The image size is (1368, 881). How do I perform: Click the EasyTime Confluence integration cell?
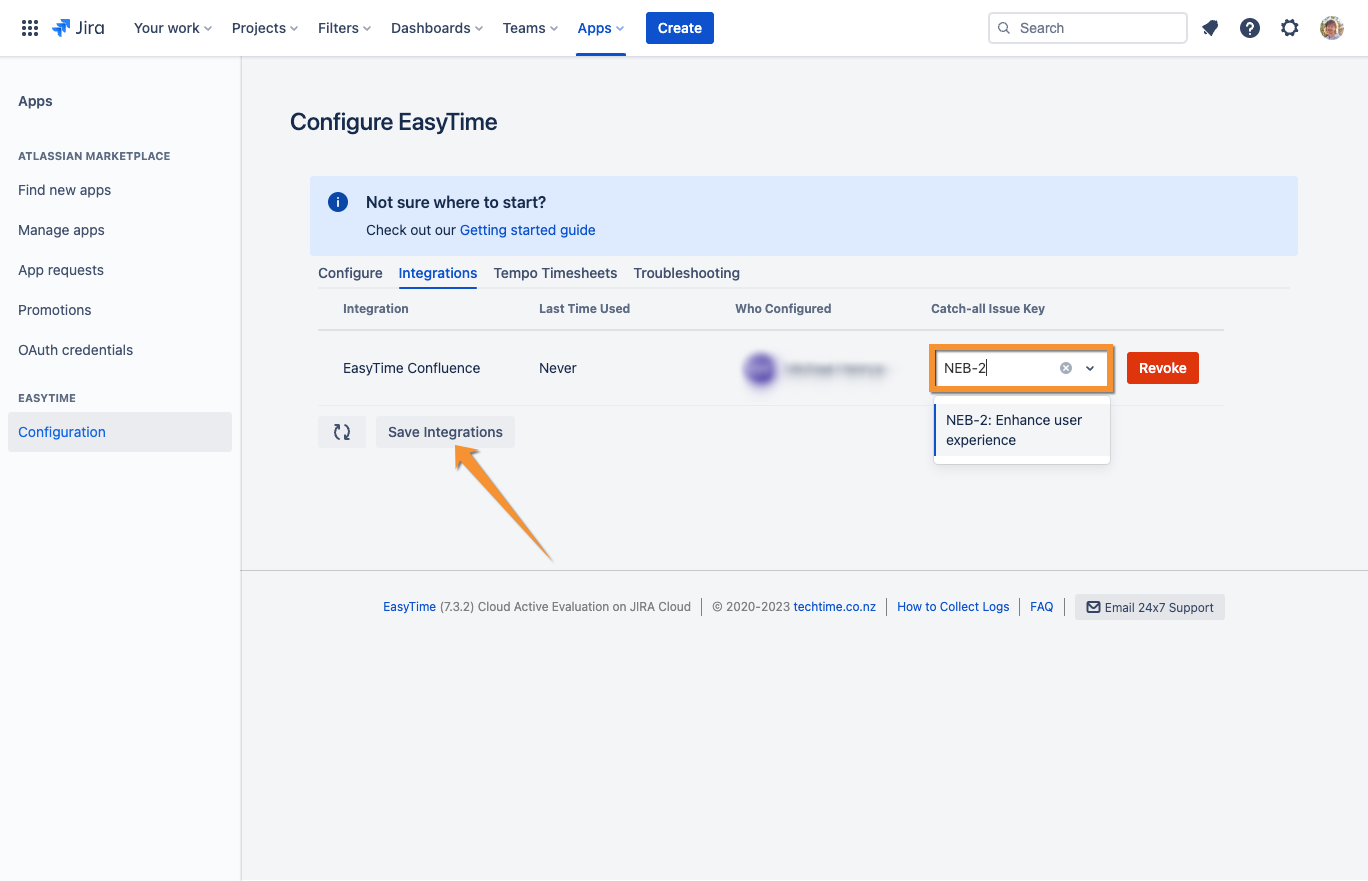coord(411,368)
